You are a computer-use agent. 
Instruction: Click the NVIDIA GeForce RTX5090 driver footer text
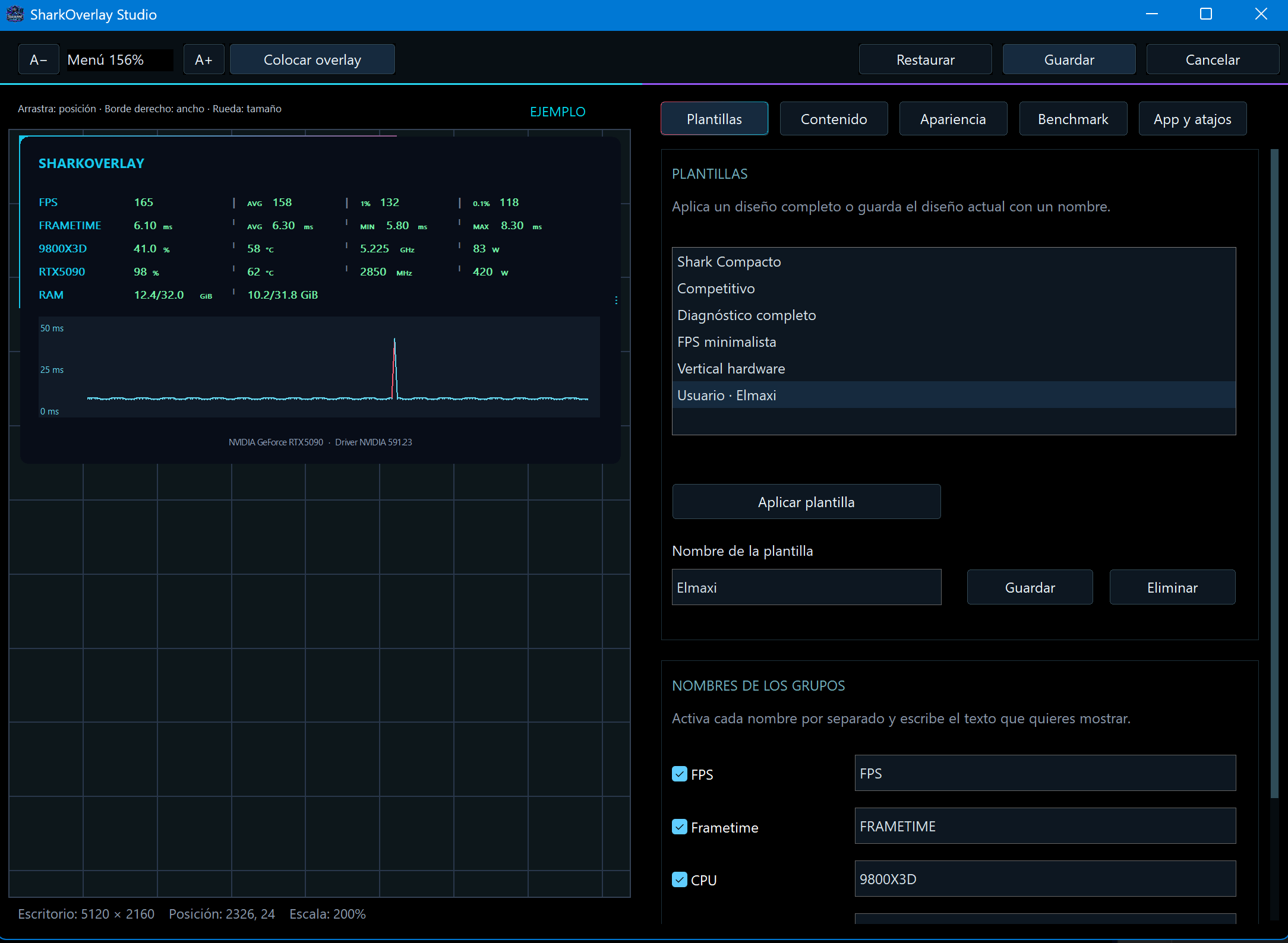320,442
